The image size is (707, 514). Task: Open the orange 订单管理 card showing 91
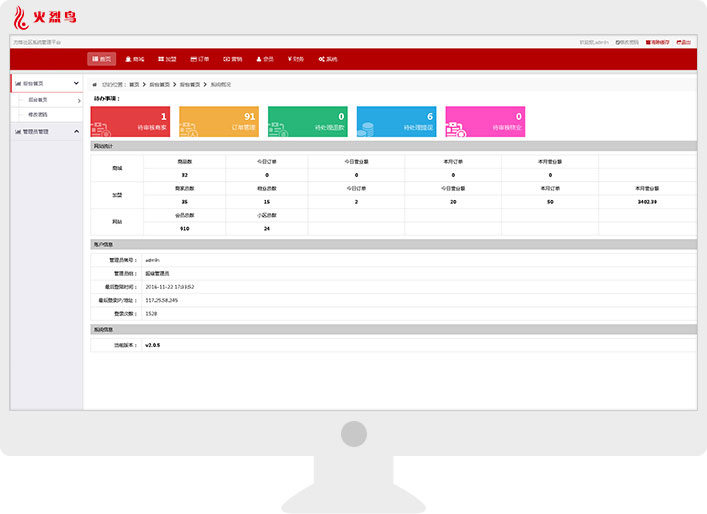pyautogui.click(x=219, y=122)
